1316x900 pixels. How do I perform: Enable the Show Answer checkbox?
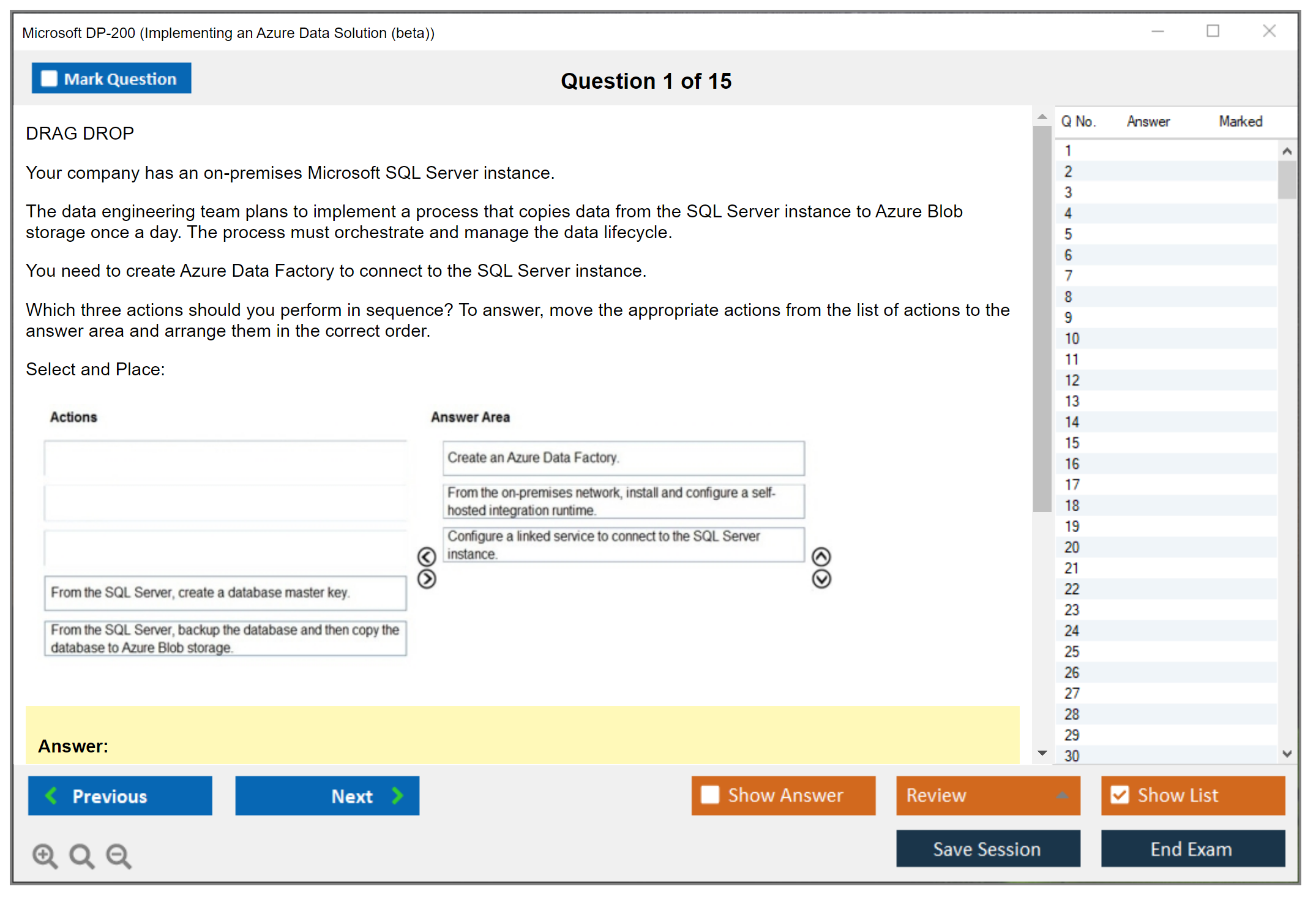pyautogui.click(x=710, y=795)
